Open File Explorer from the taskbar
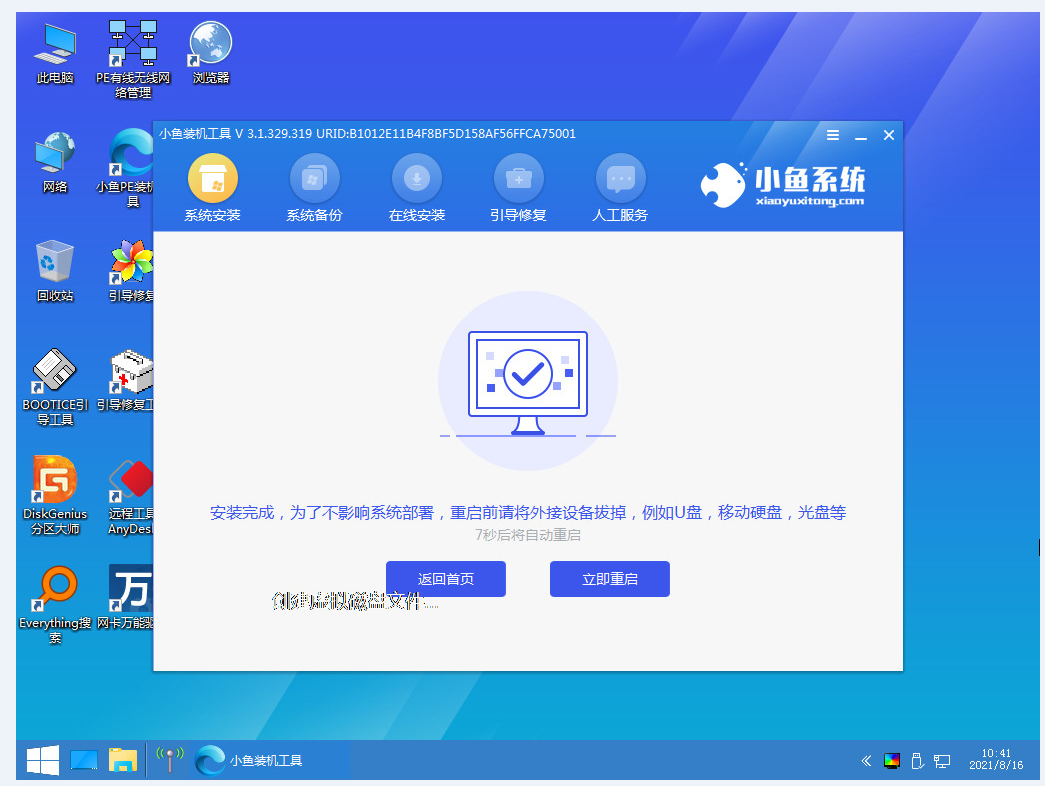 (123, 760)
